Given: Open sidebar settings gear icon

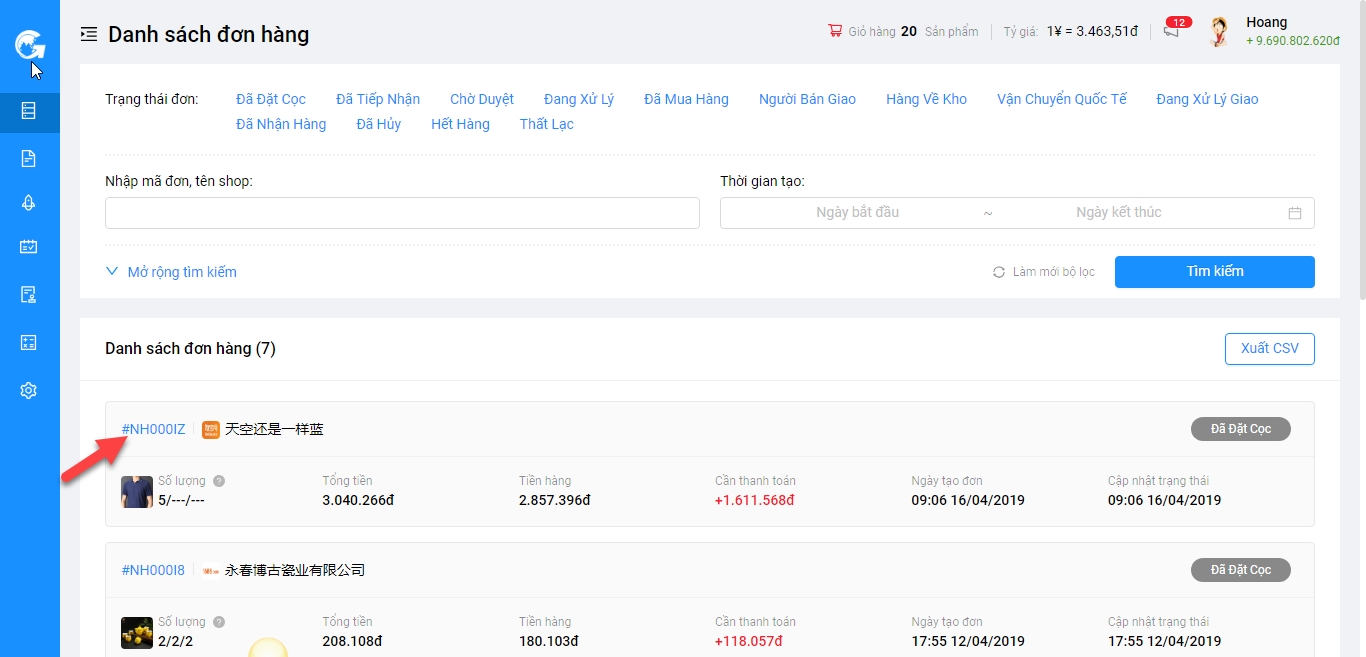Looking at the screenshot, I should [x=29, y=391].
